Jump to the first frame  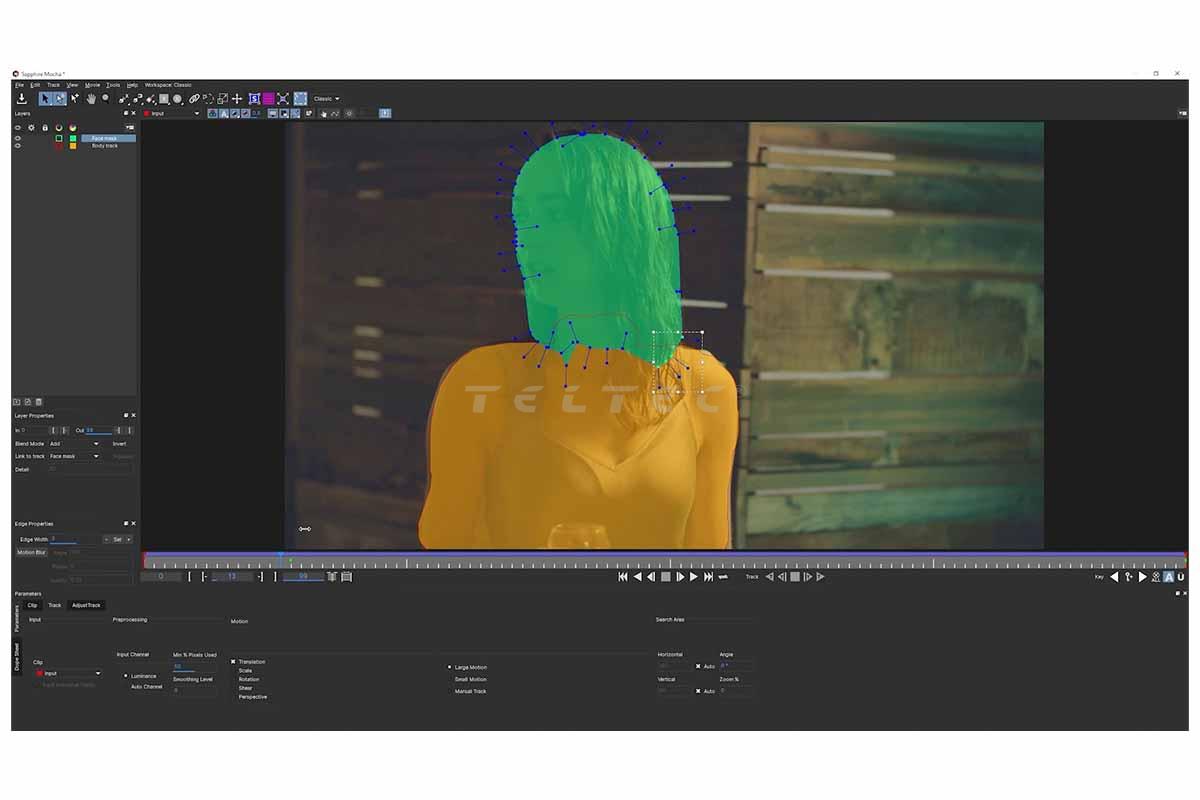[622, 577]
